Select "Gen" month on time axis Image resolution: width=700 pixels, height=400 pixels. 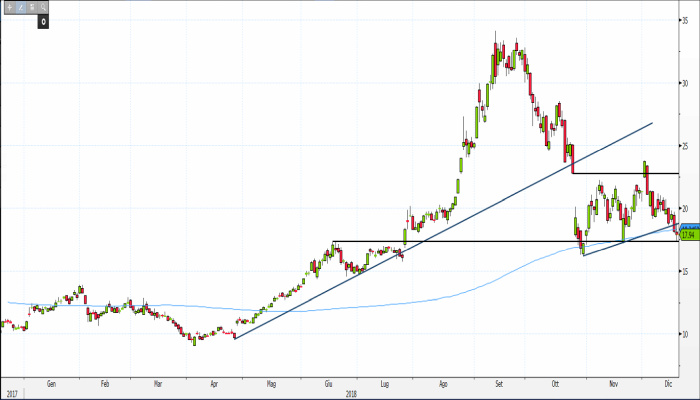click(50, 383)
